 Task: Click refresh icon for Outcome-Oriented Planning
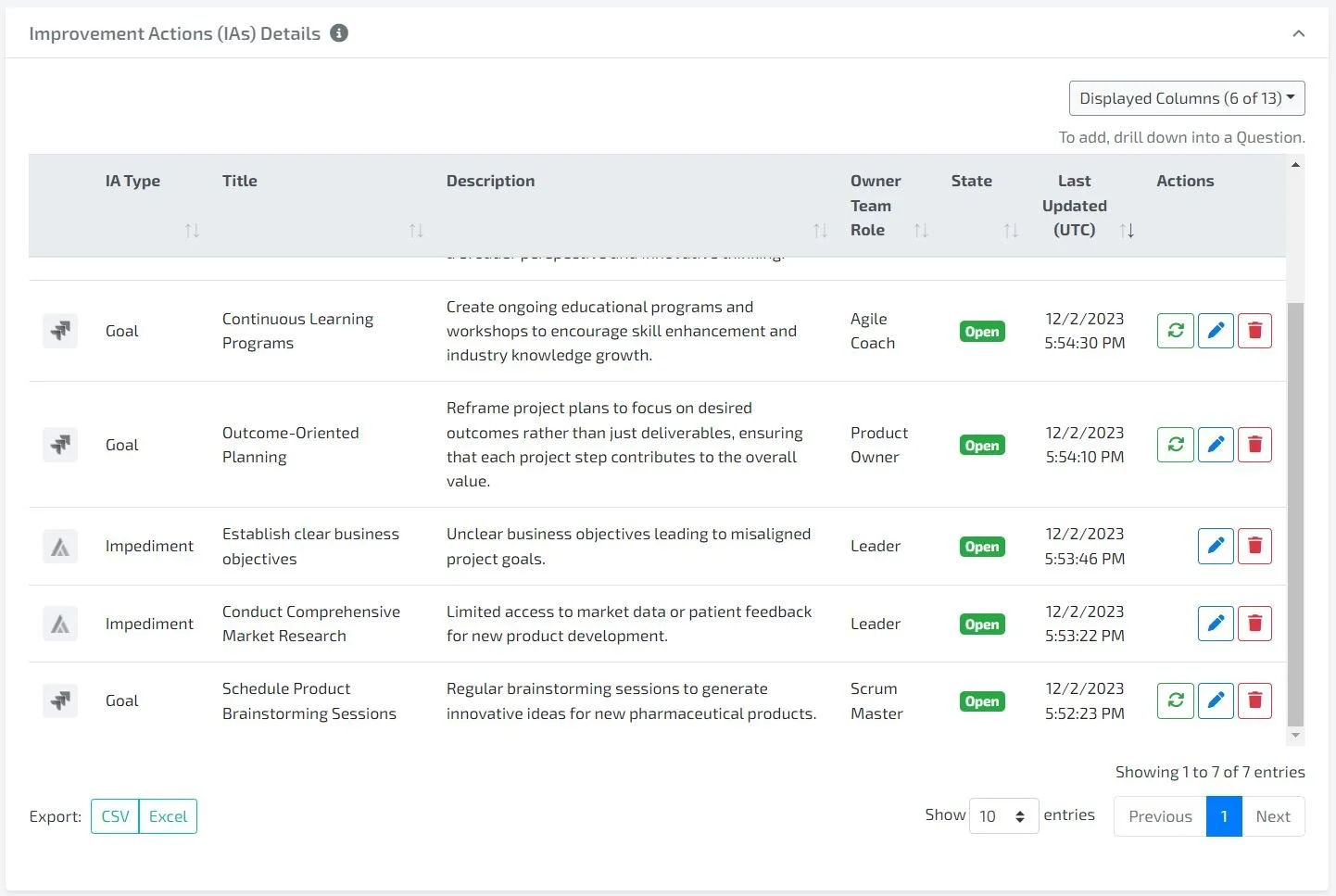coord(1176,445)
